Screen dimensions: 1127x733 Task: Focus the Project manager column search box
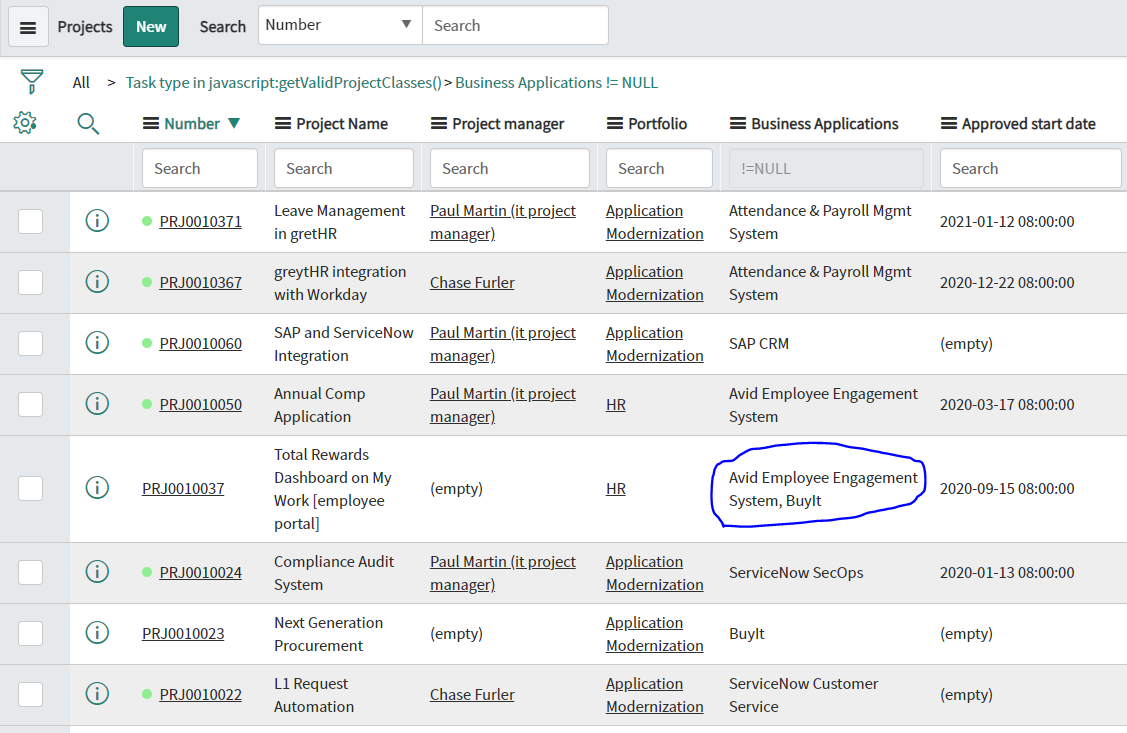tap(510, 168)
